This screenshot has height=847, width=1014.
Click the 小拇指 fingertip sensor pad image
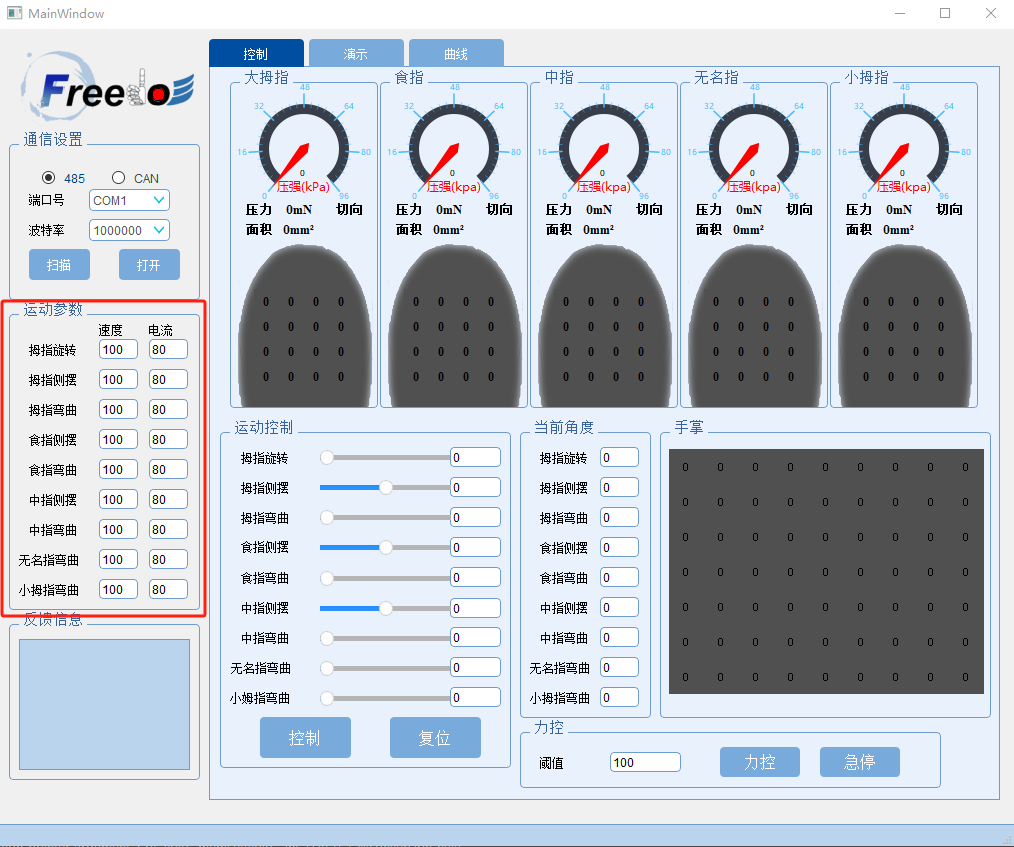click(x=904, y=326)
